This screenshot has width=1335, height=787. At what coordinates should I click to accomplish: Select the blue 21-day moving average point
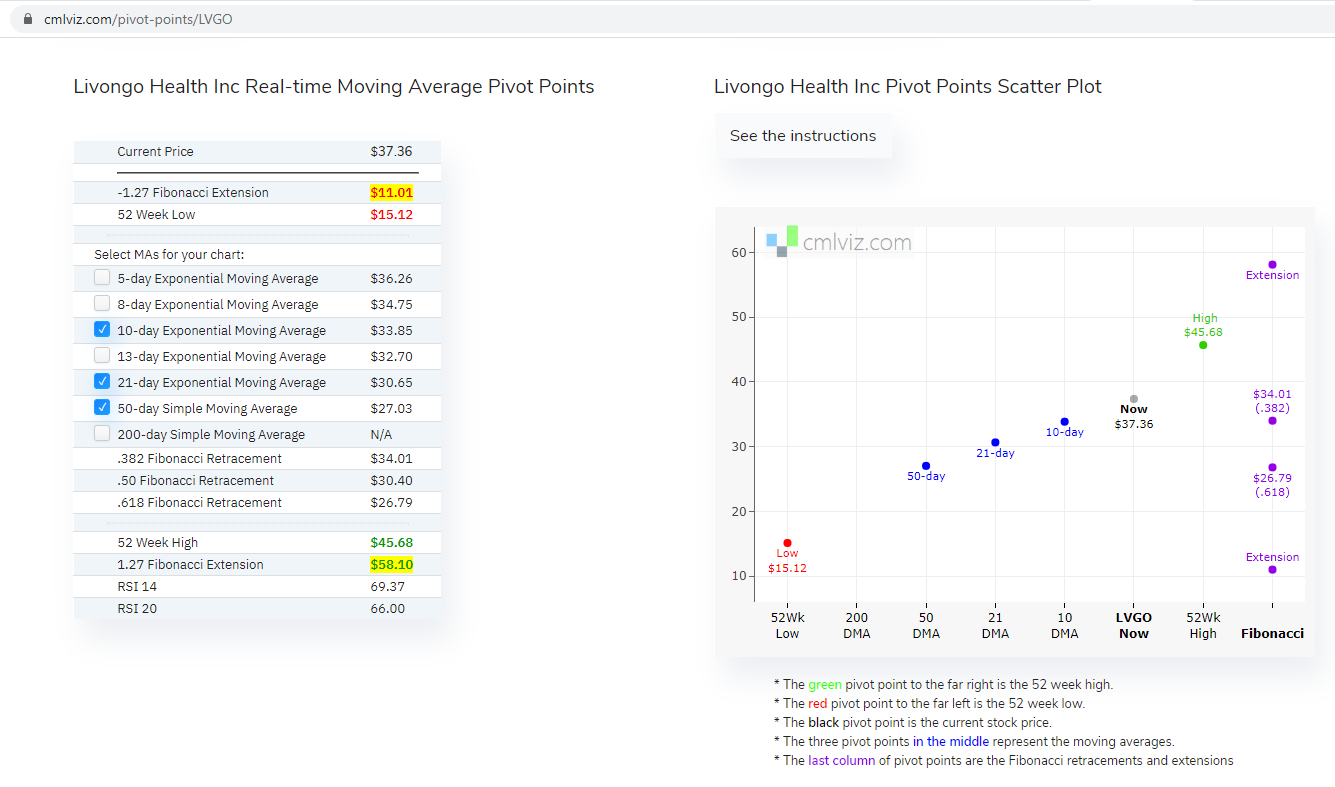click(x=995, y=442)
